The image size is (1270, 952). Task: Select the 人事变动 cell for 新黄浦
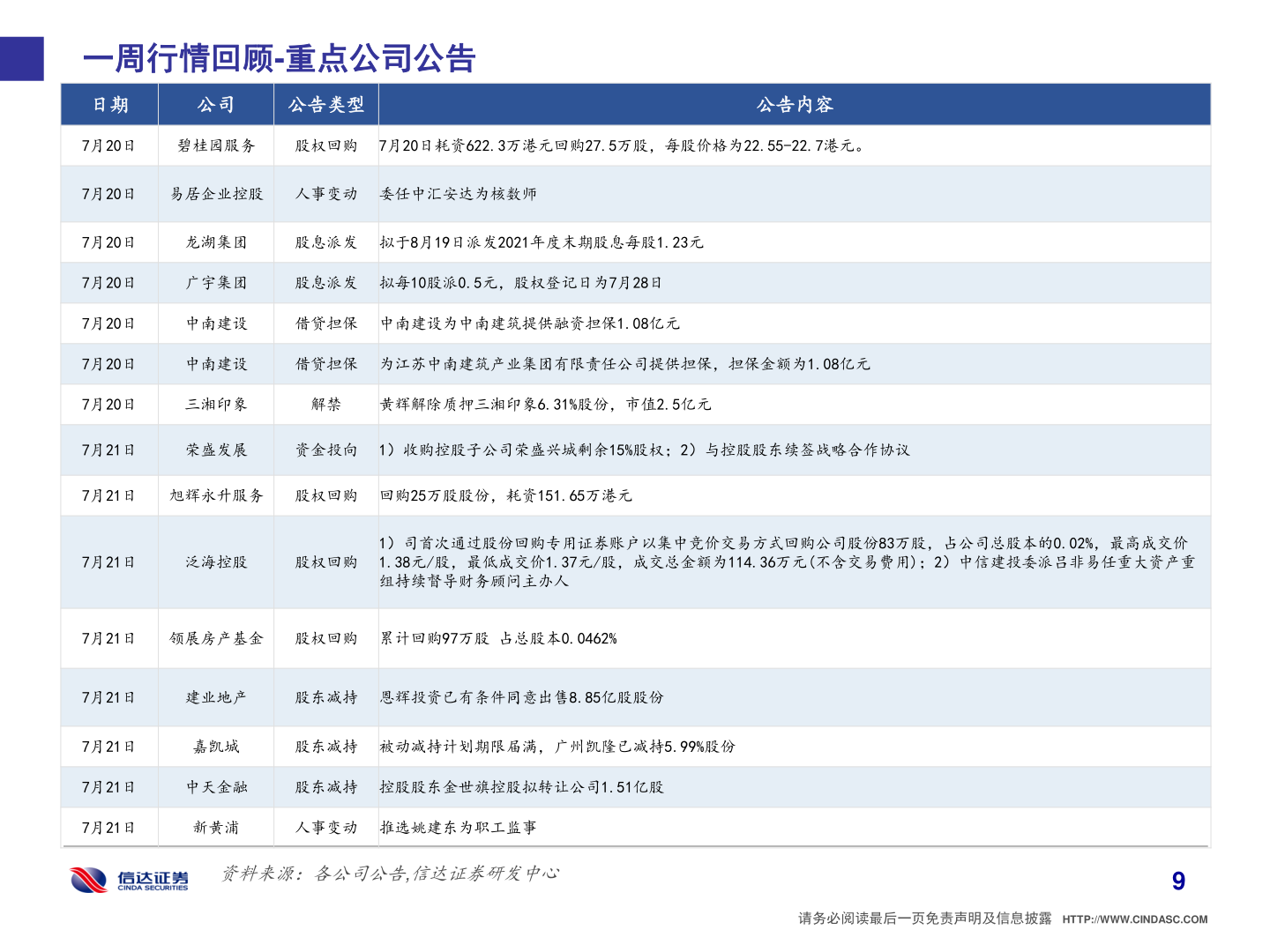click(325, 827)
